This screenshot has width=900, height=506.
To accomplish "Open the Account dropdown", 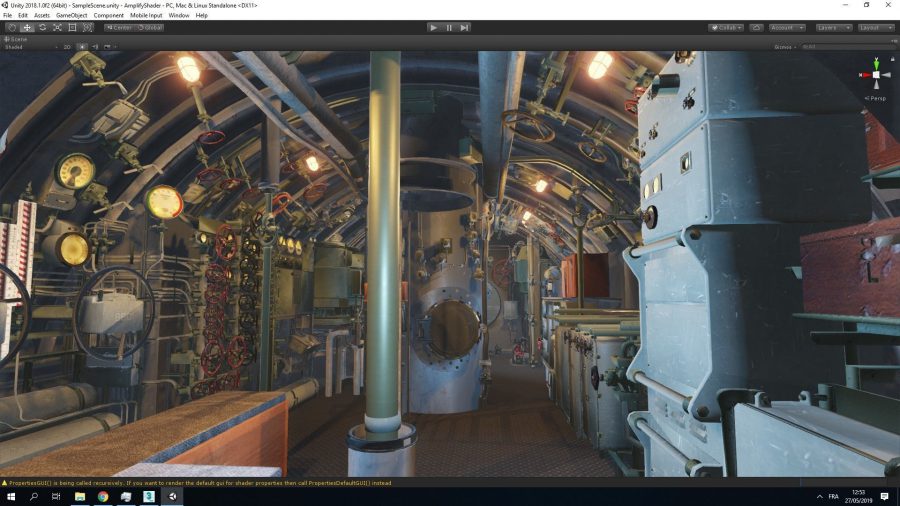I will pyautogui.click(x=787, y=27).
